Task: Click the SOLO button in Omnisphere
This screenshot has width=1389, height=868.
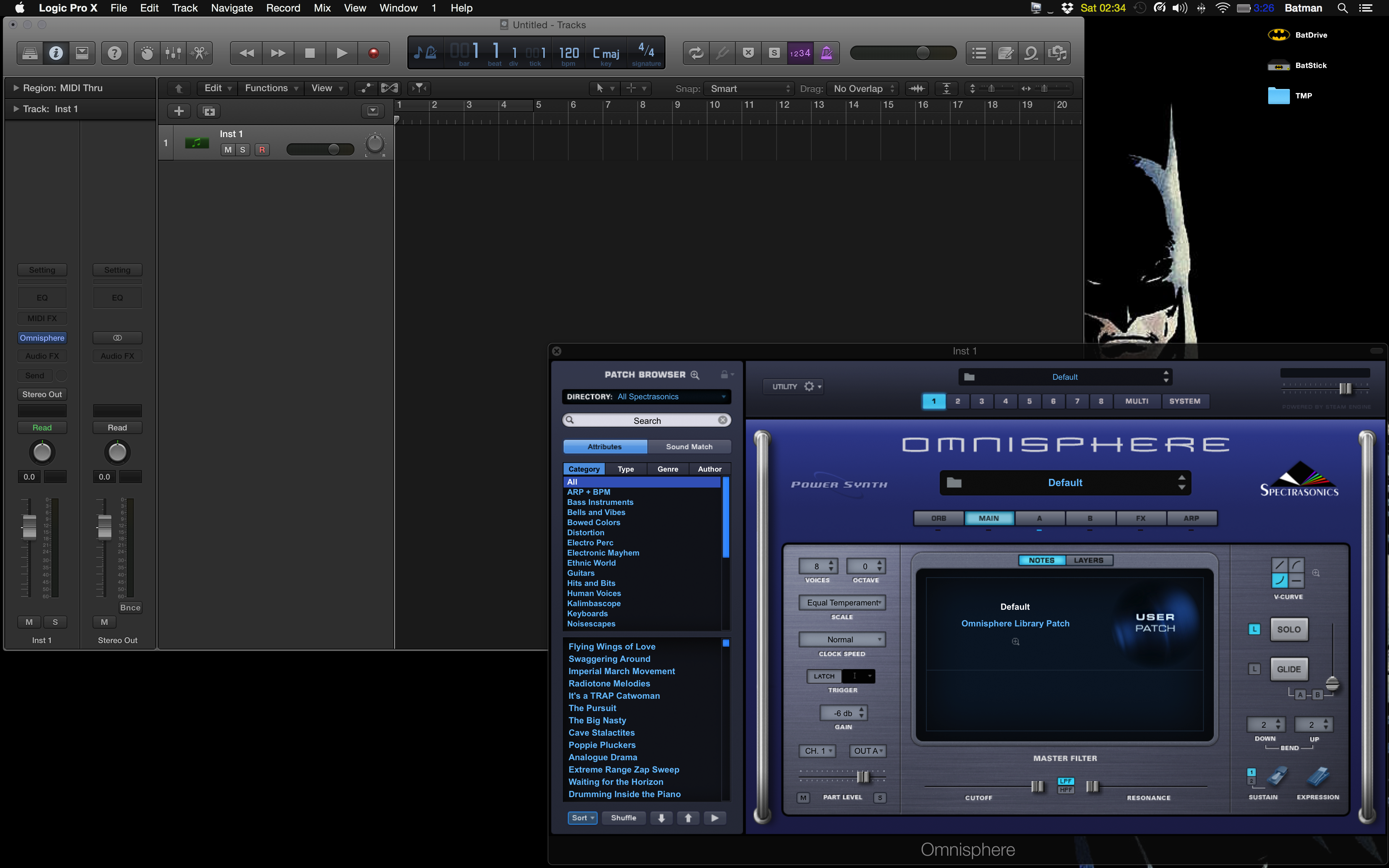Action: pyautogui.click(x=1288, y=629)
